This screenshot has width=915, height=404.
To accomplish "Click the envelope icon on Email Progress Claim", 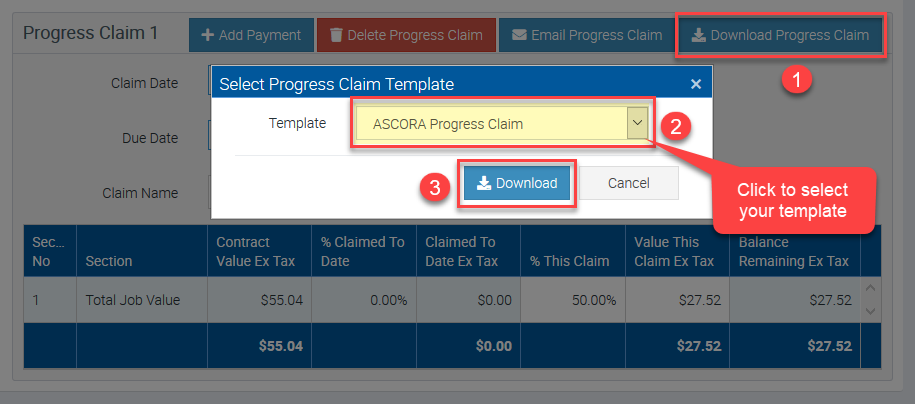I will tap(519, 35).
